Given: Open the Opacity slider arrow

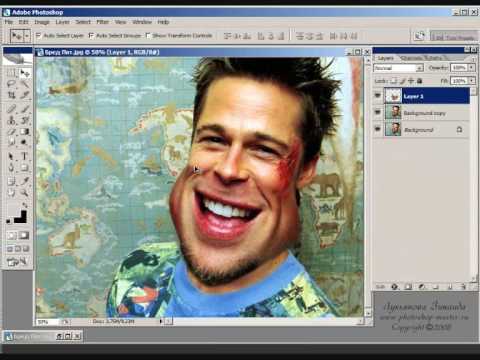Looking at the screenshot, I should (471, 68).
